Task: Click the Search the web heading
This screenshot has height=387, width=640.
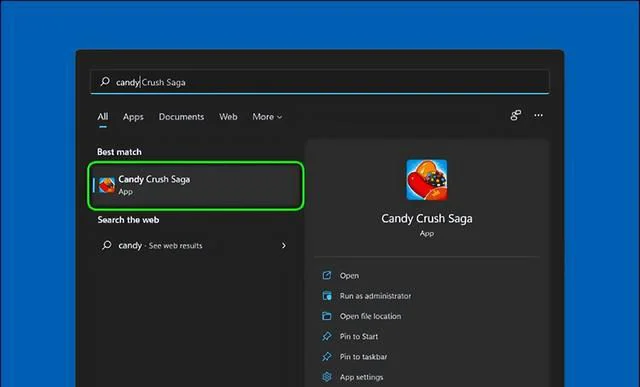Action: [x=128, y=220]
